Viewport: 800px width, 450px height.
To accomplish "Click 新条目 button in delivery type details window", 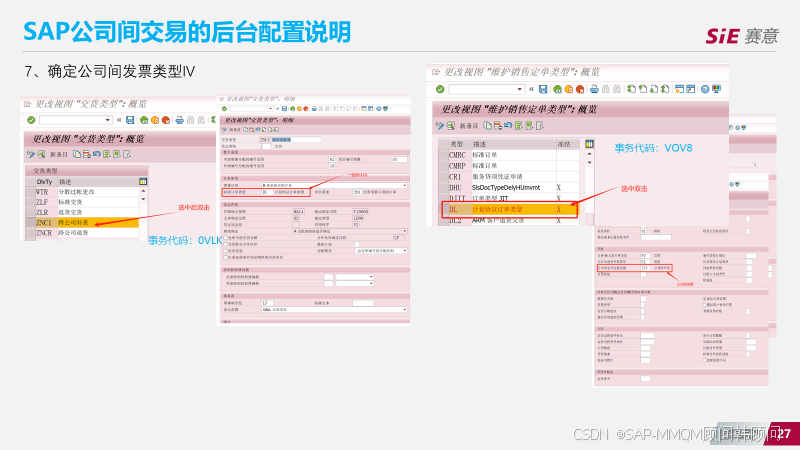I will 235,130.
